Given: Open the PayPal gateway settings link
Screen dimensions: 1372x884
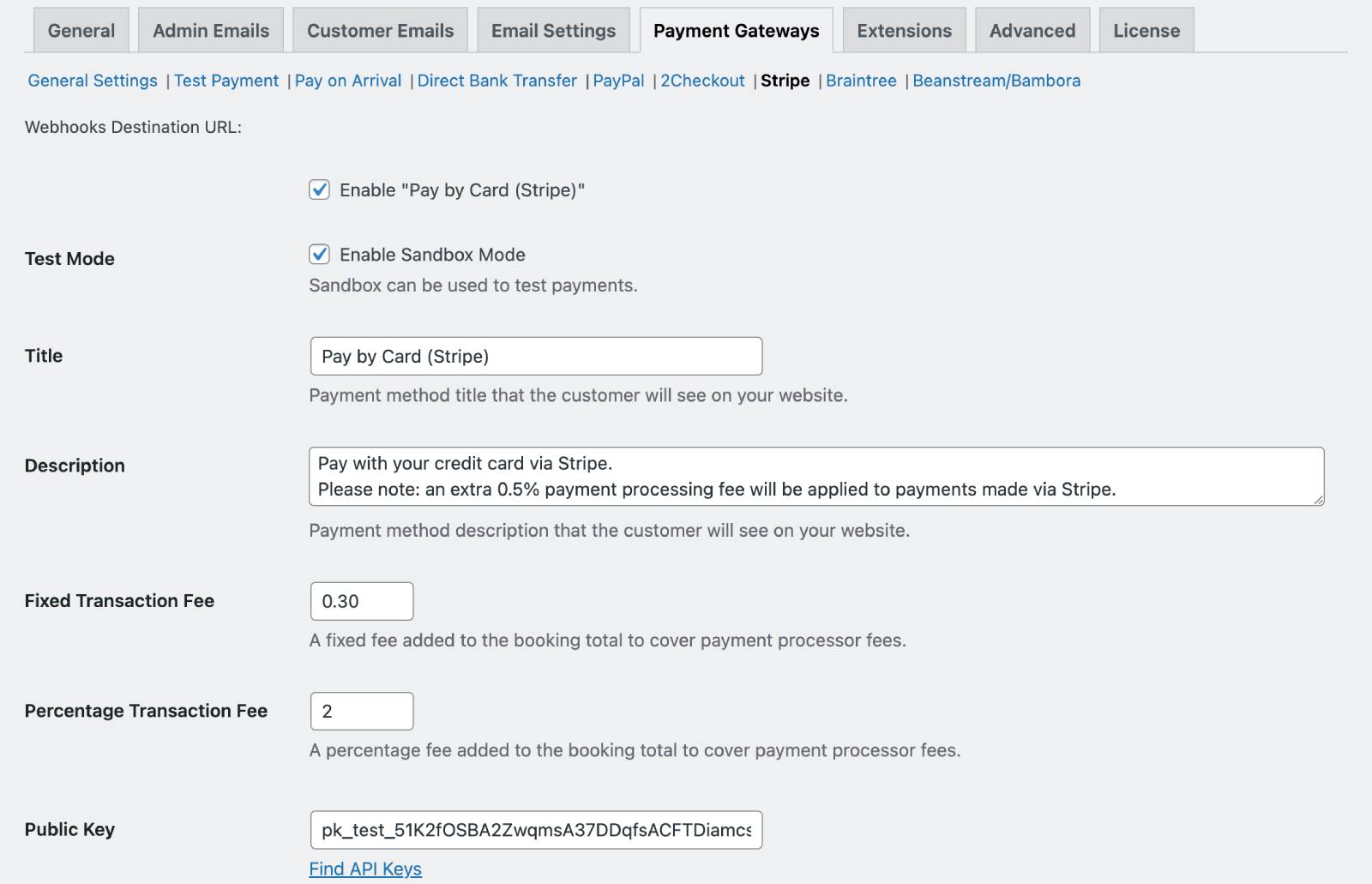Looking at the screenshot, I should pos(618,81).
